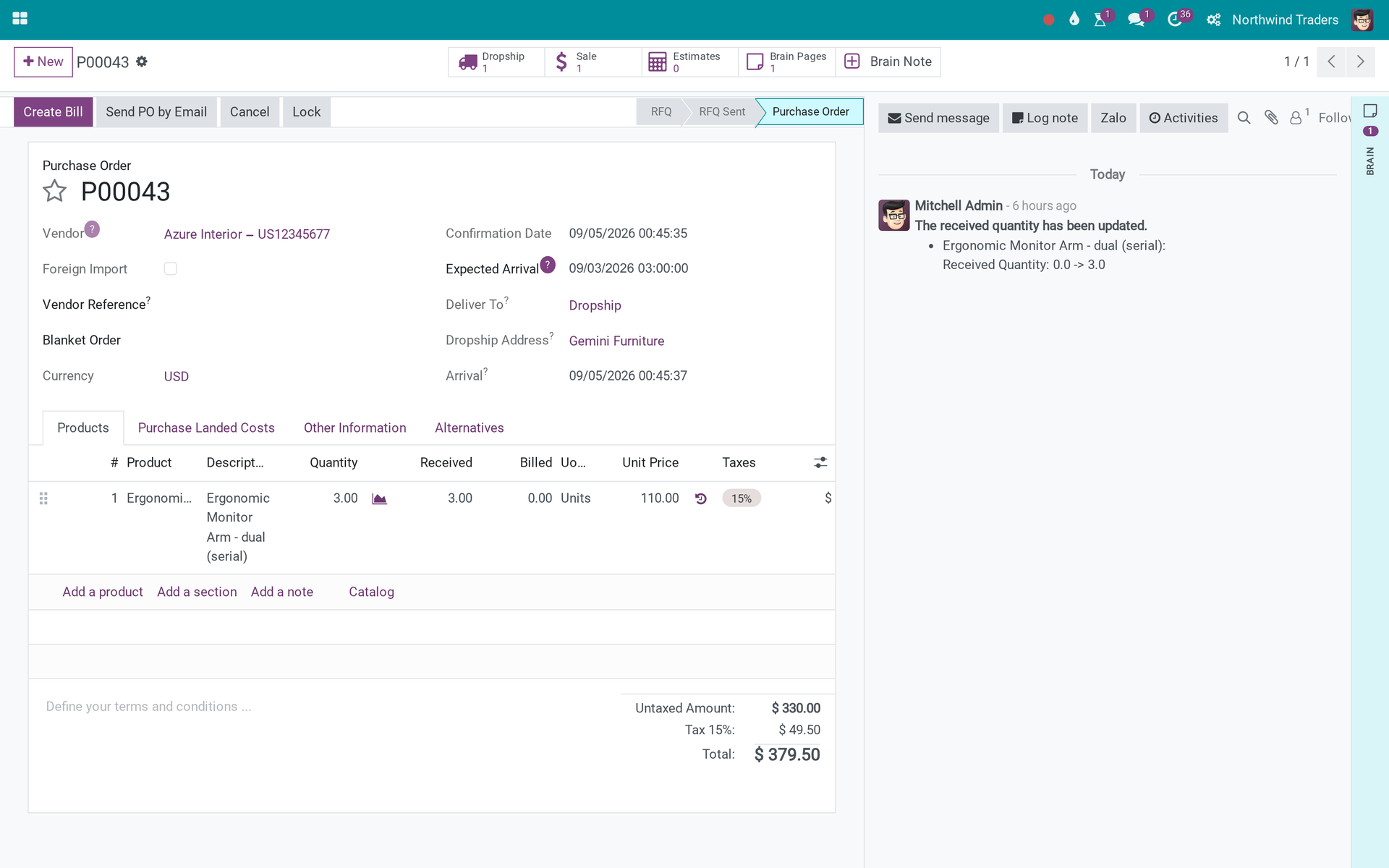Viewport: 1389px width, 868px height.
Task: Switch to Purchase Landed Costs tab
Action: (x=206, y=428)
